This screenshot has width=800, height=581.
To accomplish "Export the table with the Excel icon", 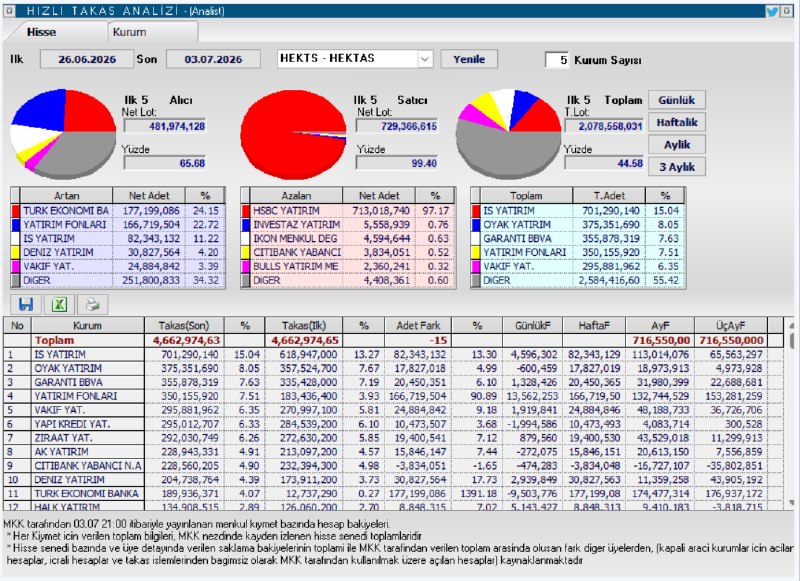I will 59,305.
